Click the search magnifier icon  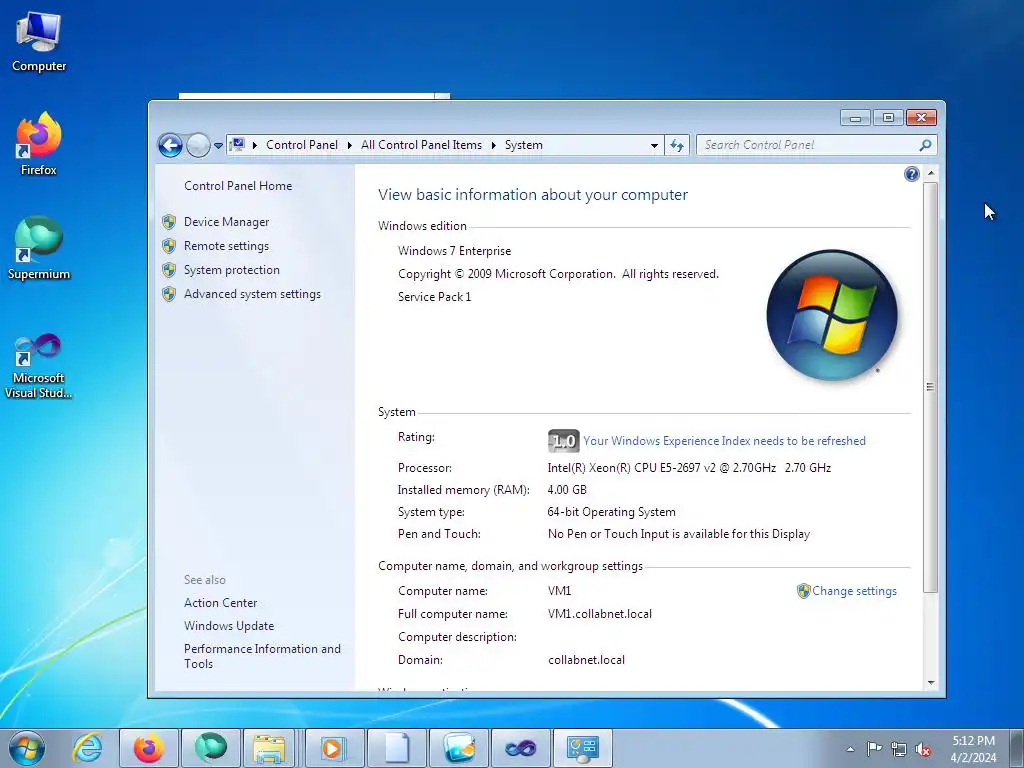925,145
